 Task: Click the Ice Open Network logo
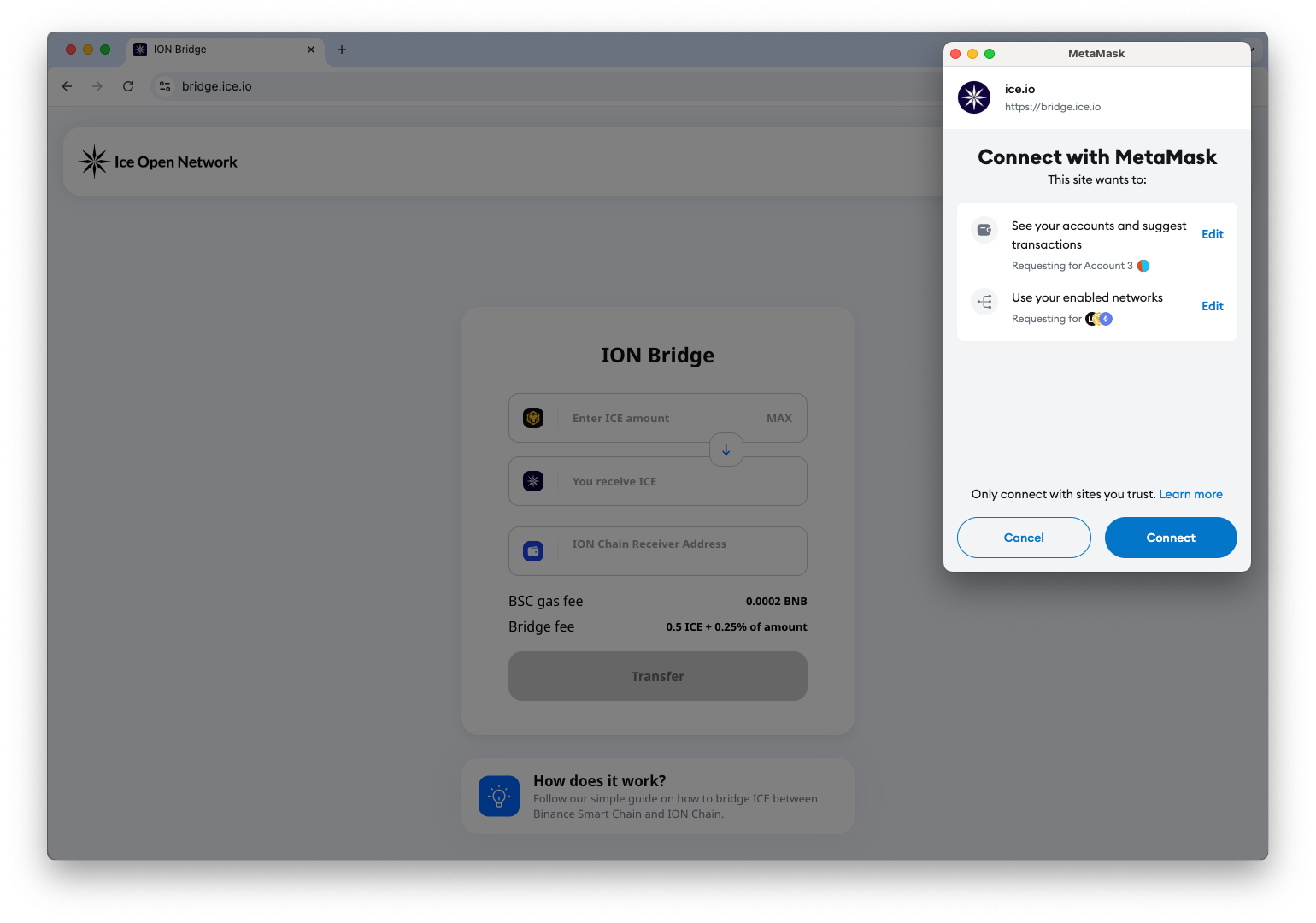156,161
